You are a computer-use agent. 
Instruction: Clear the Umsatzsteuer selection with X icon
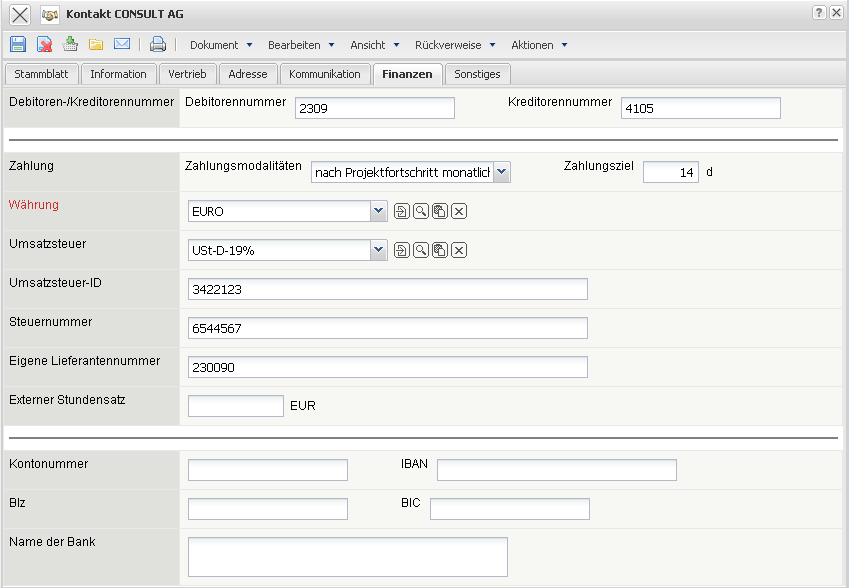tap(459, 250)
